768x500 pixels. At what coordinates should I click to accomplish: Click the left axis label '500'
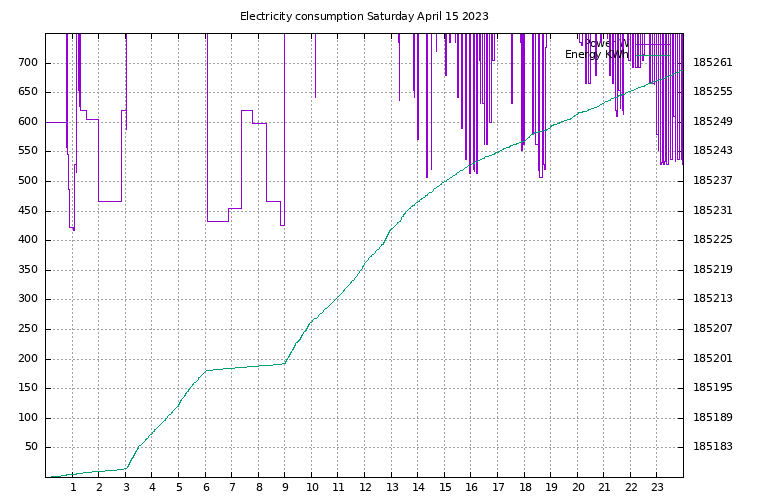(28, 180)
